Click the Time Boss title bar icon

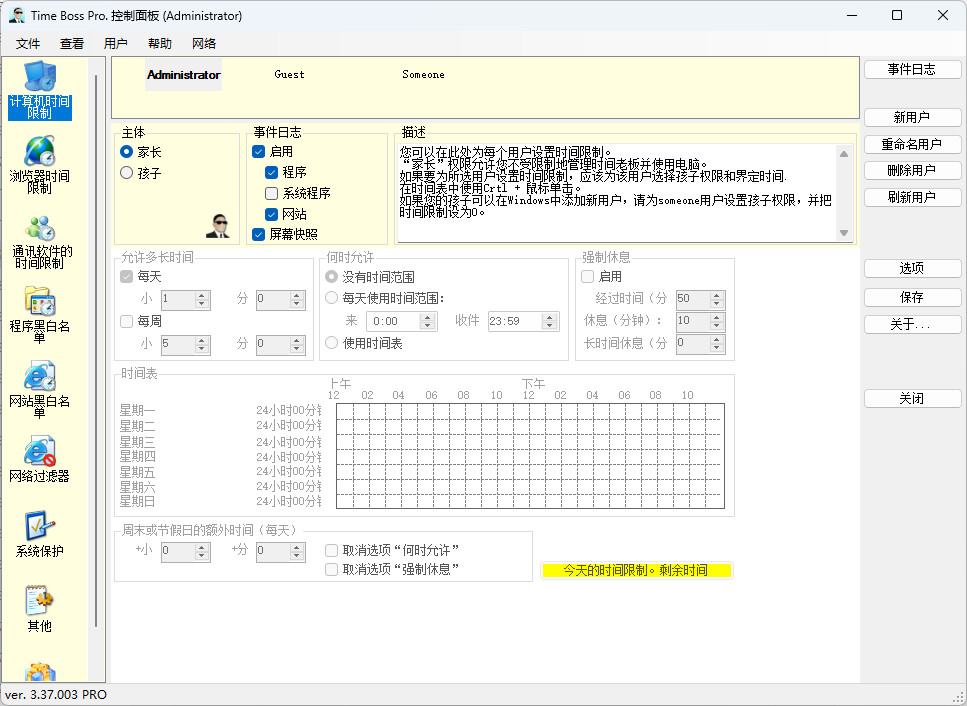[17, 15]
